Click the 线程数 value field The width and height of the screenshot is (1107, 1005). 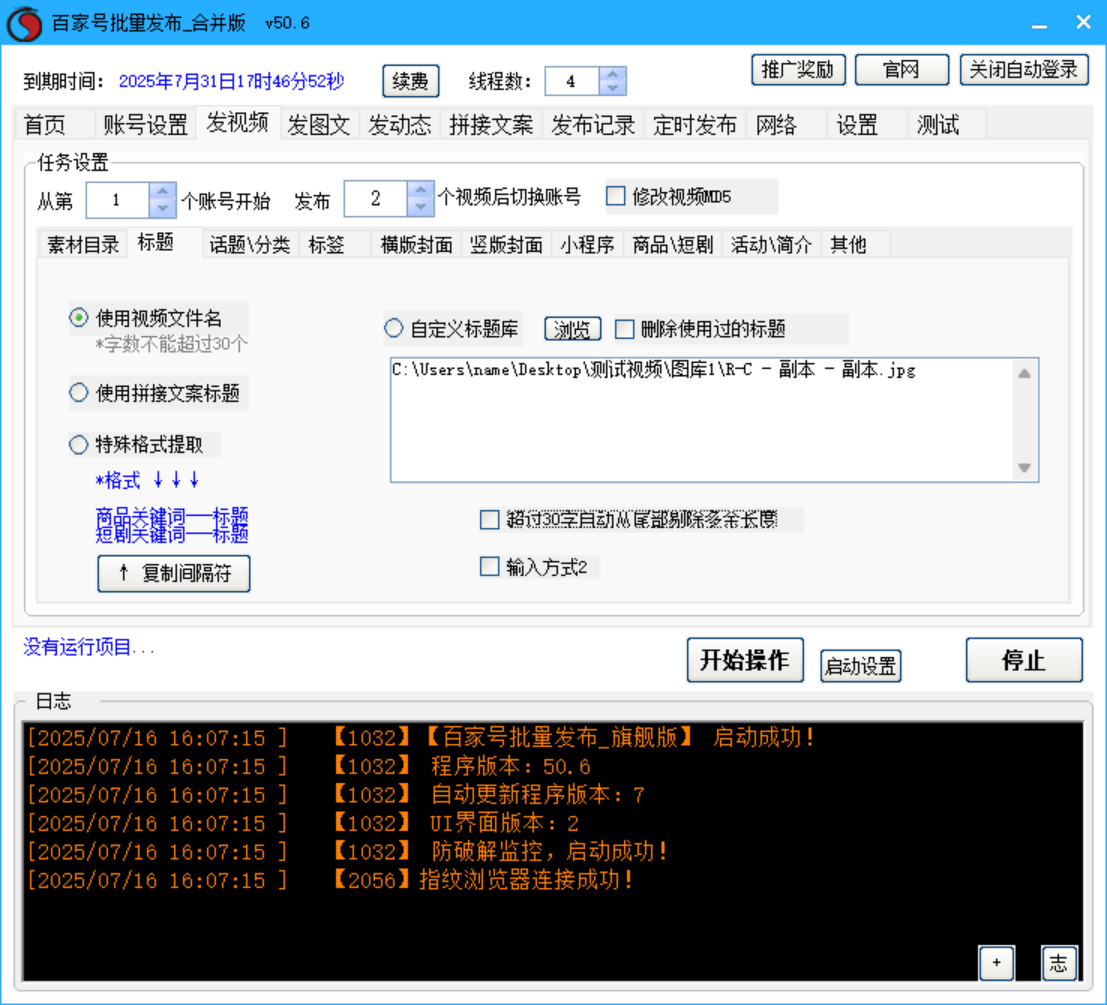click(x=572, y=81)
